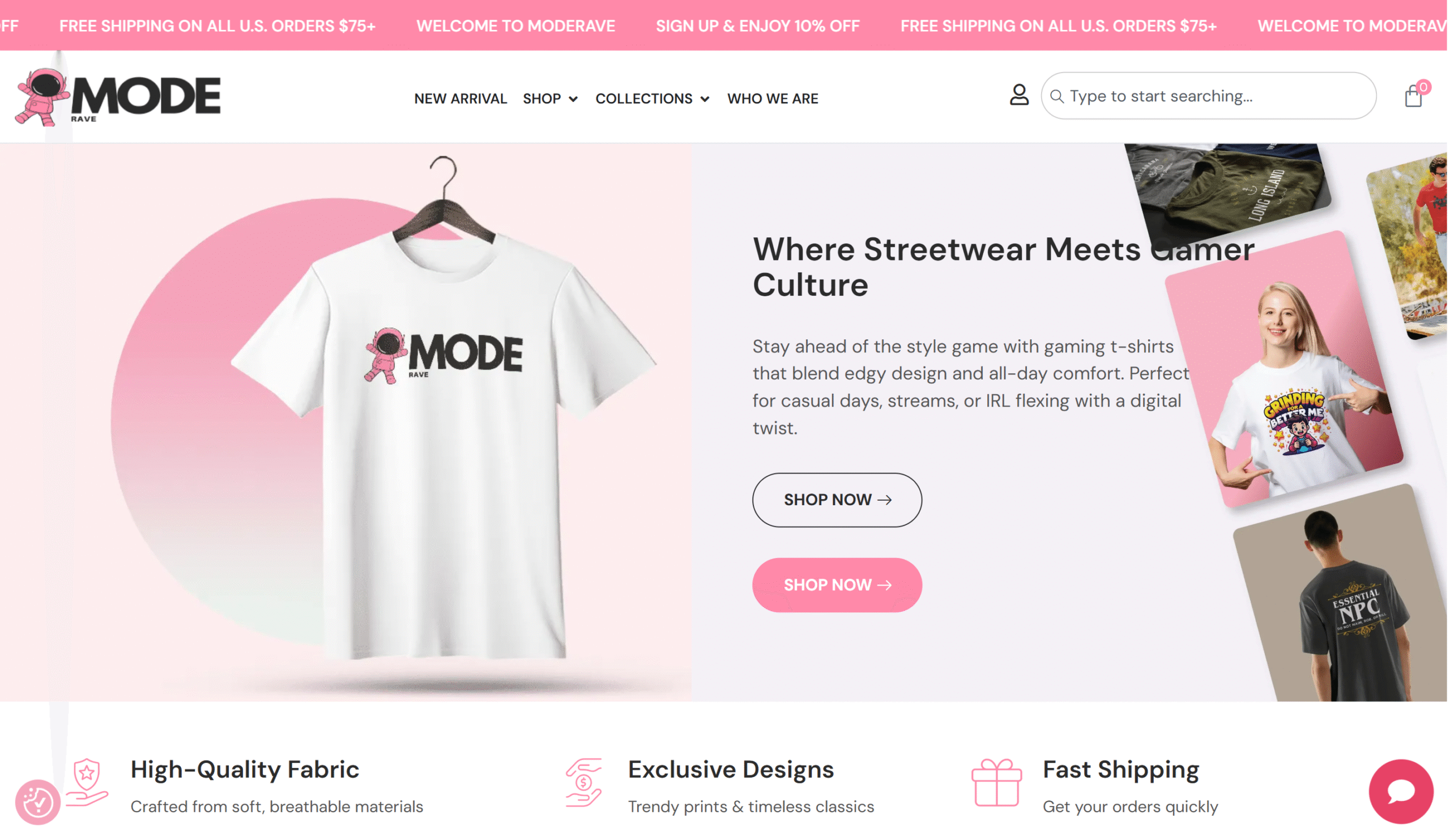Open the red chat bubble widget

(1401, 792)
